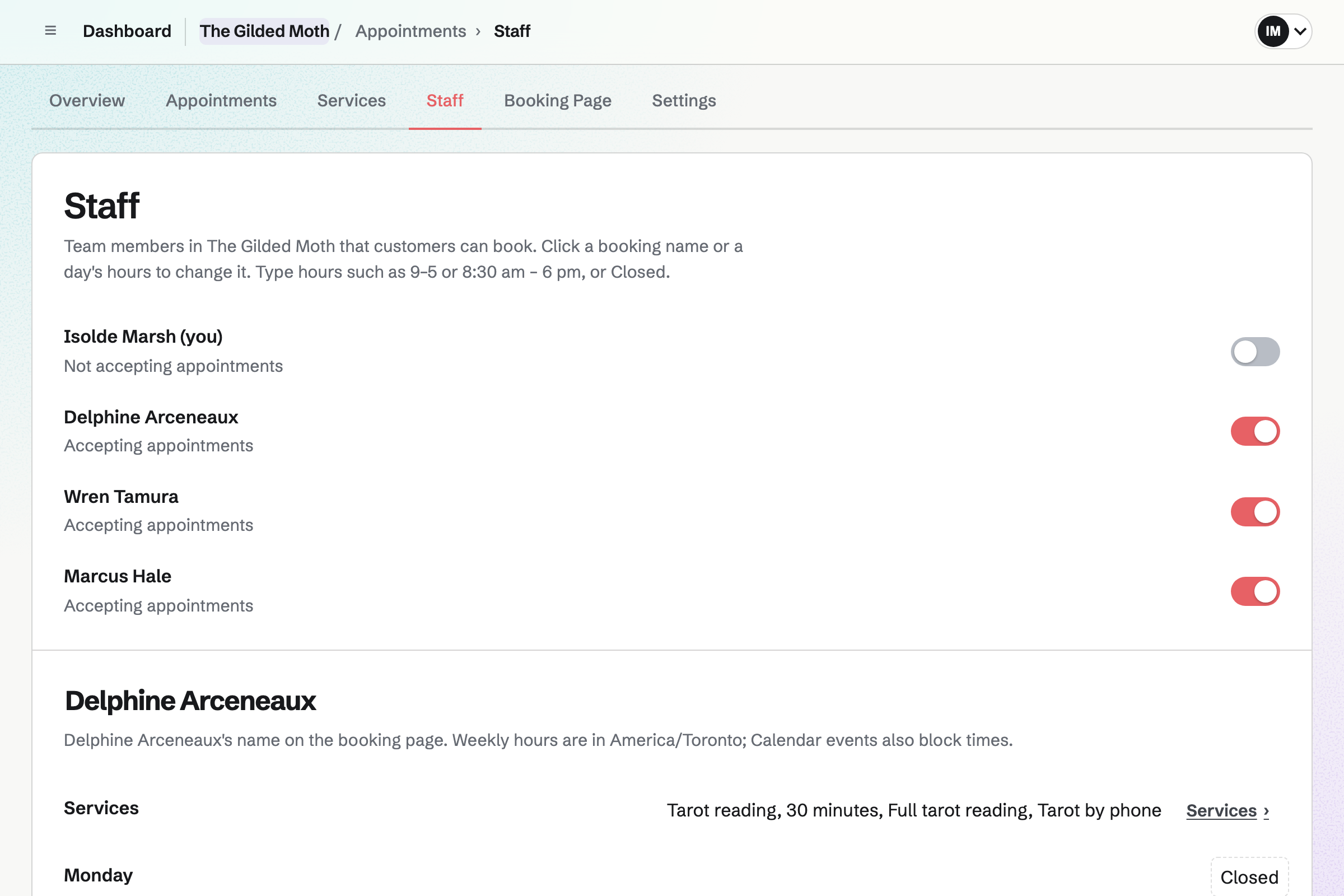The height and width of the screenshot is (896, 1344).
Task: Switch to the Overview tab
Action: 87,101
